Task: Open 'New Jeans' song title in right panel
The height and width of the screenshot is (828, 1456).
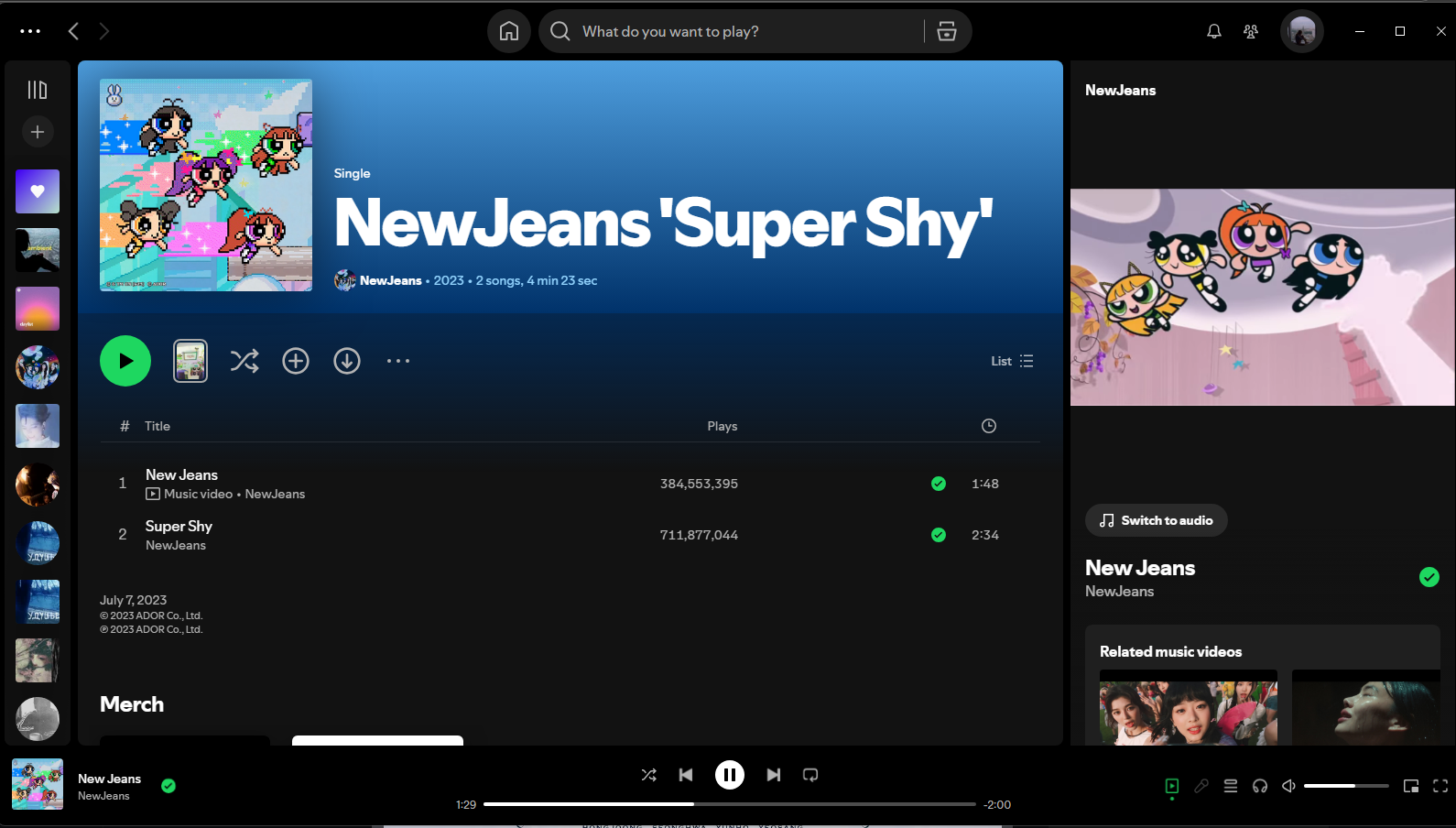Action: pos(1140,568)
